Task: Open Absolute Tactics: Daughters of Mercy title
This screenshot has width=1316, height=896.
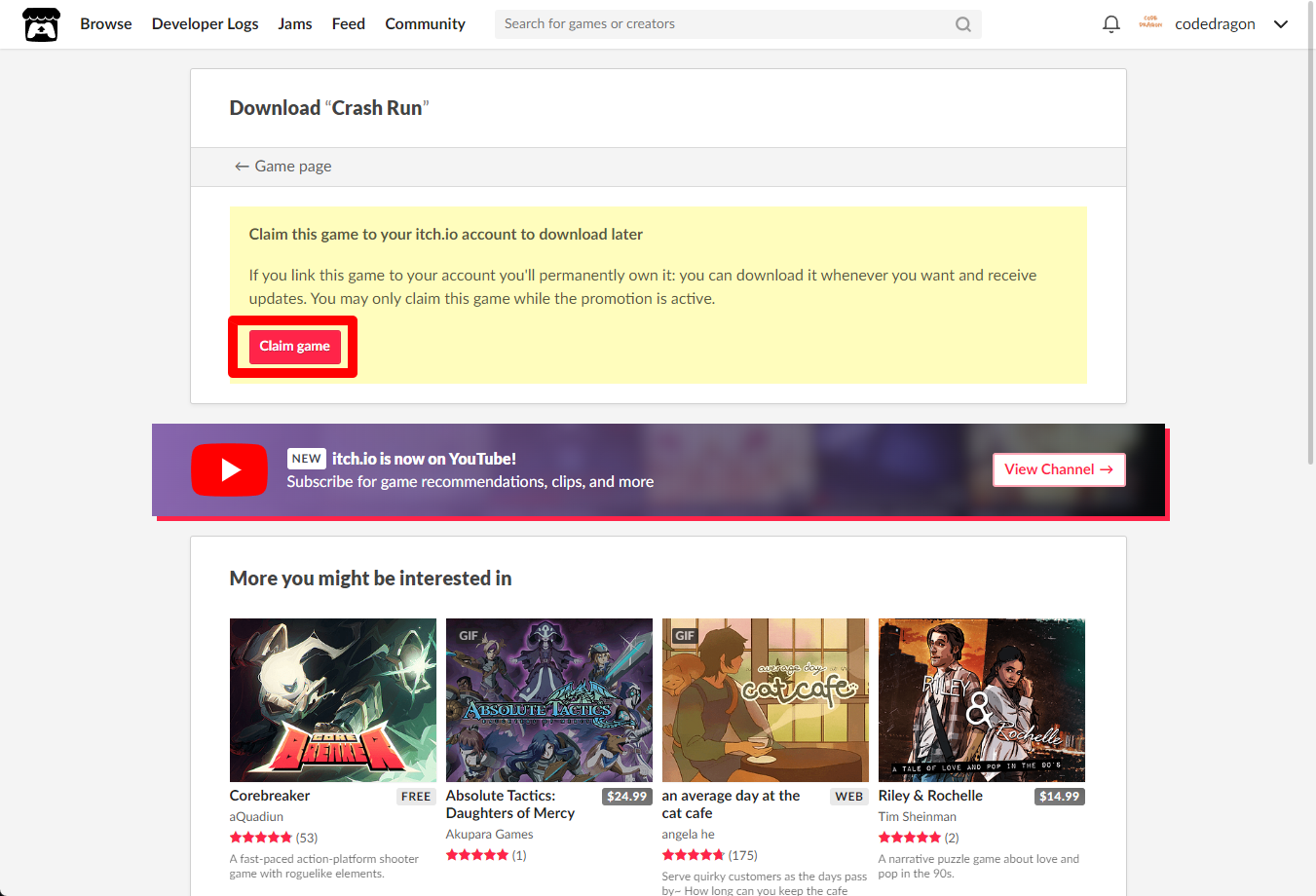Action: point(510,804)
